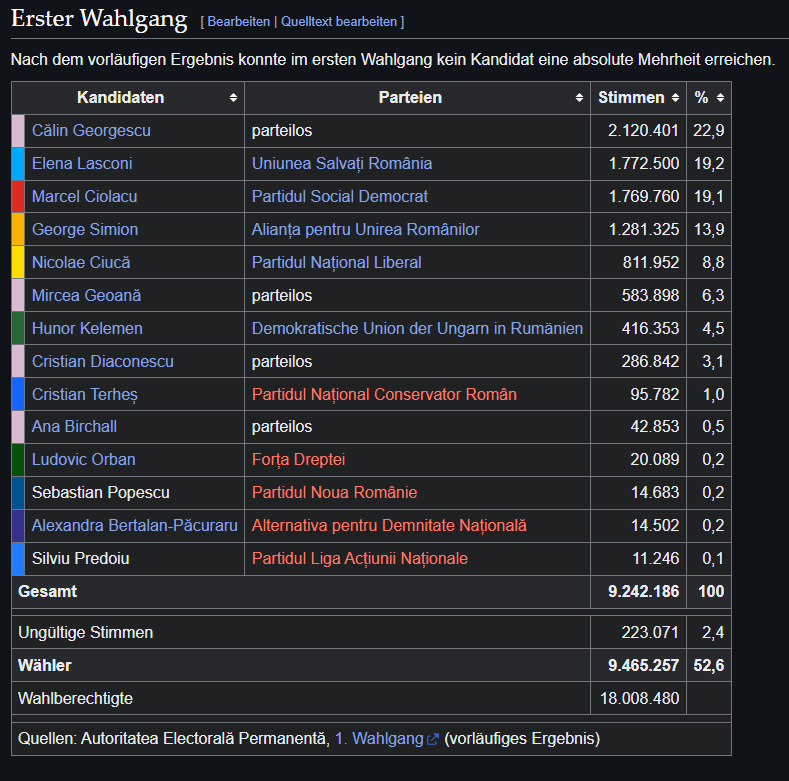Click vote count 416.353
The image size is (789, 781).
[651, 328]
